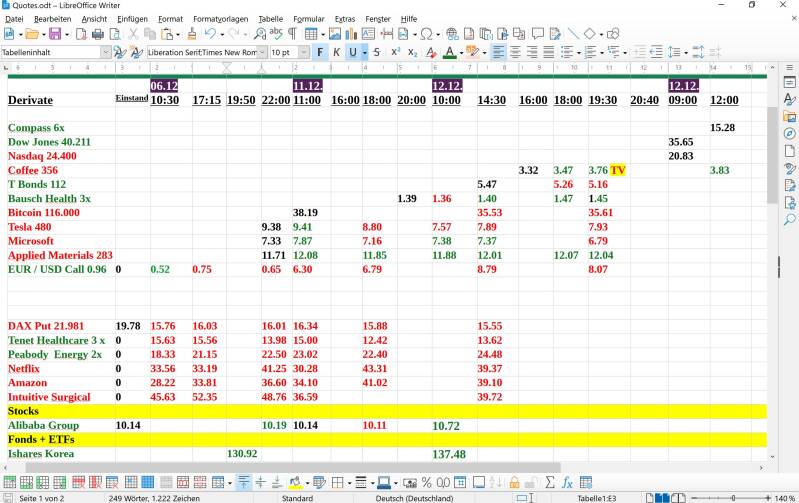Click the 140 % zoom level
Screen dimensions: 799x503
[785, 498]
